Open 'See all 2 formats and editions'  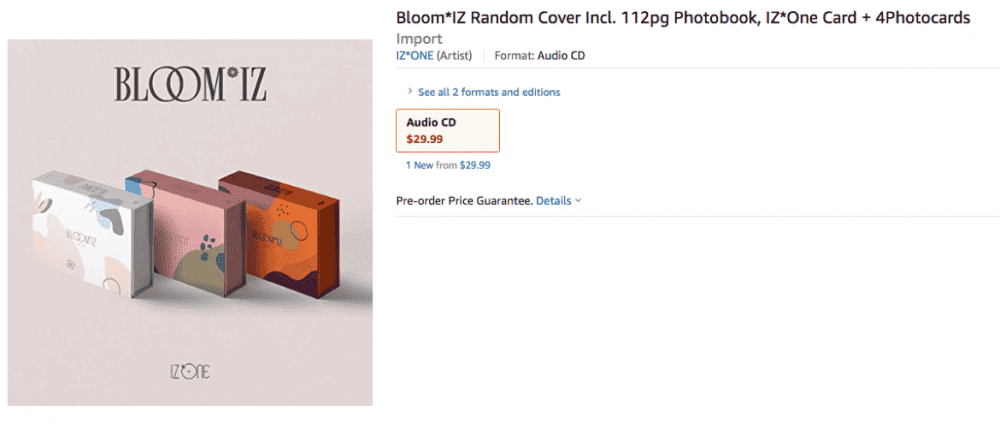click(489, 92)
